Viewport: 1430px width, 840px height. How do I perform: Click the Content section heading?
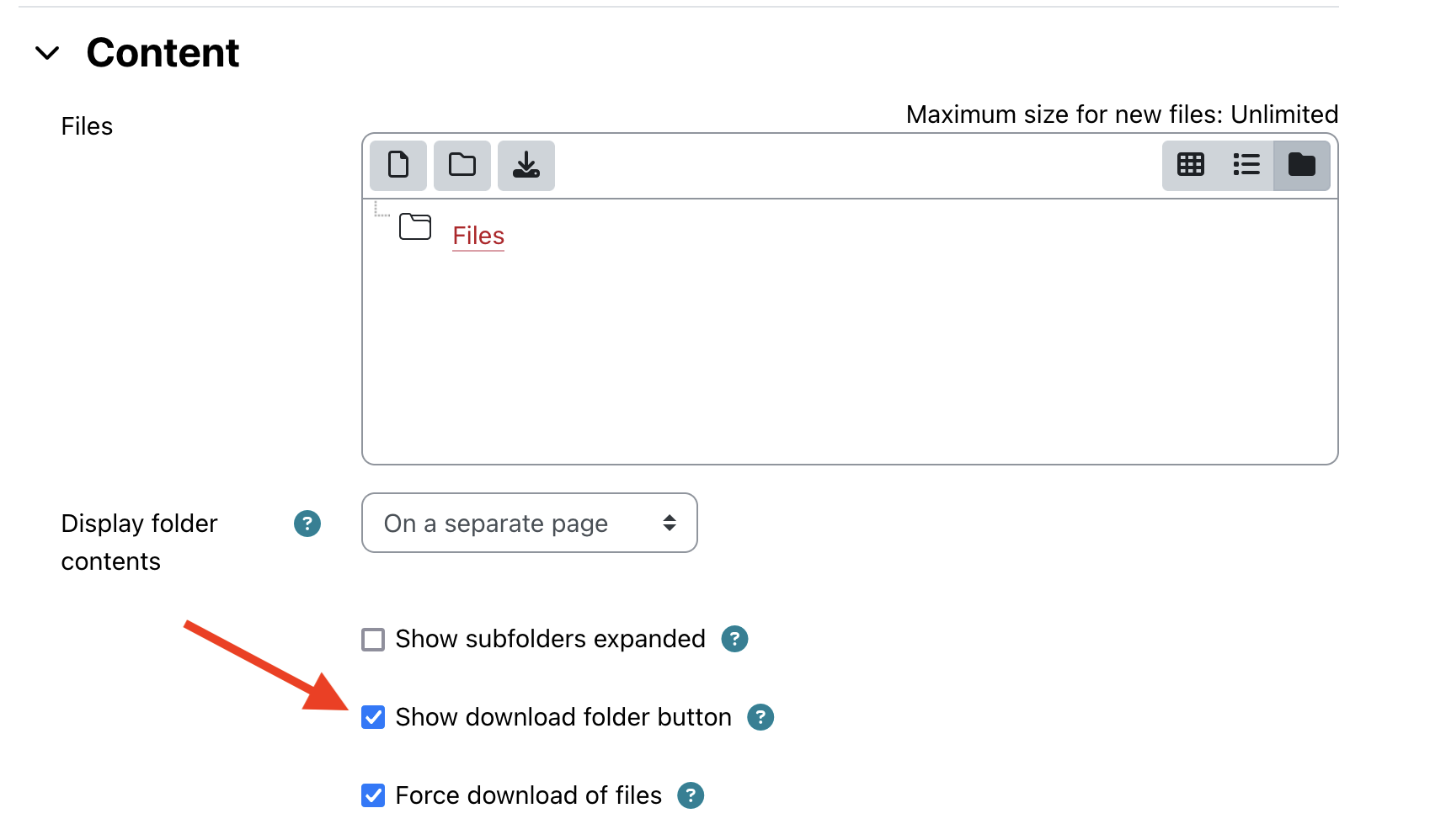click(x=163, y=53)
